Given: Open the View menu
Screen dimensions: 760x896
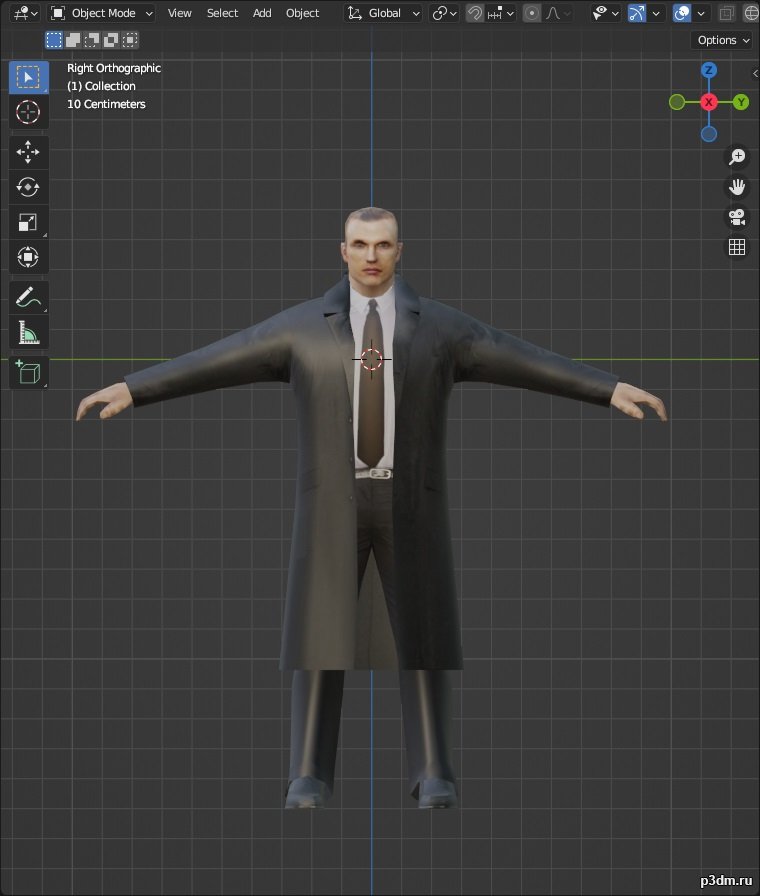Looking at the screenshot, I should pos(180,13).
